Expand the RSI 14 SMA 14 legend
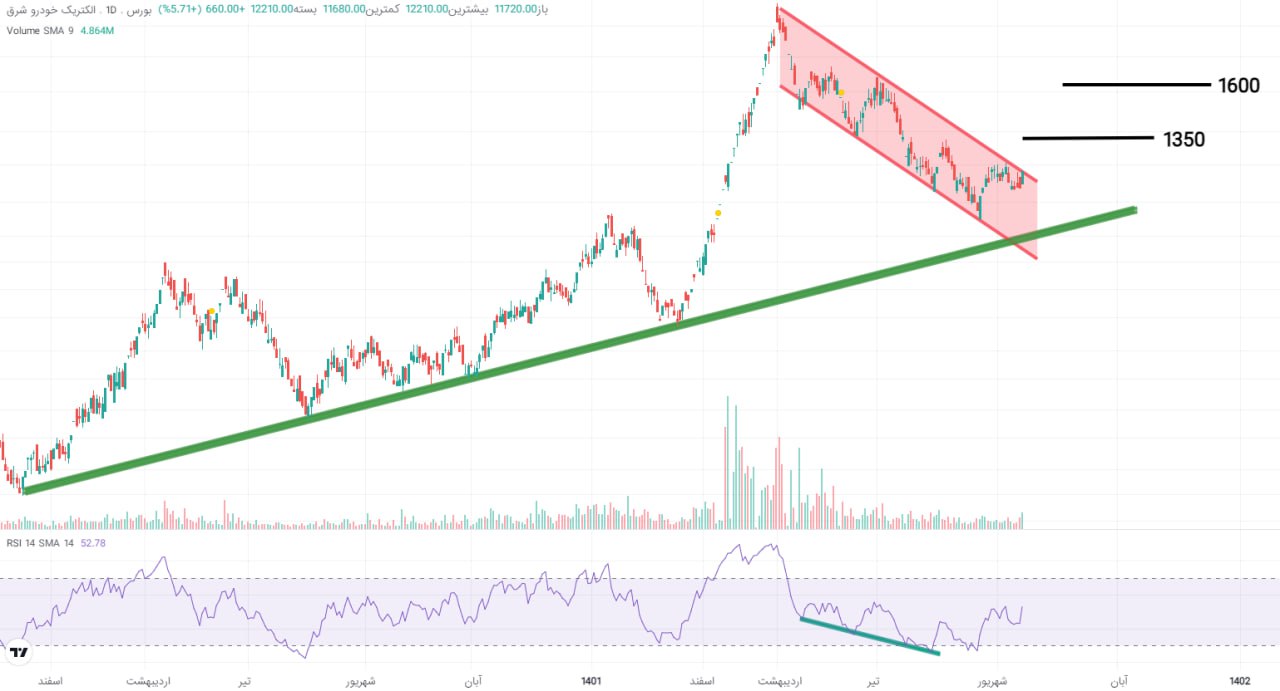Image resolution: width=1280 pixels, height=691 pixels. (40, 543)
